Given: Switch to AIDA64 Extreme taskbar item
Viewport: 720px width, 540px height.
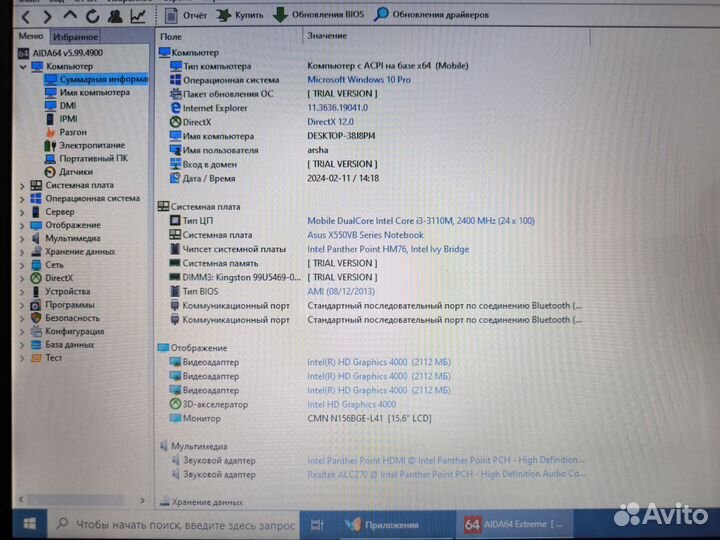Looking at the screenshot, I should pos(513,524).
